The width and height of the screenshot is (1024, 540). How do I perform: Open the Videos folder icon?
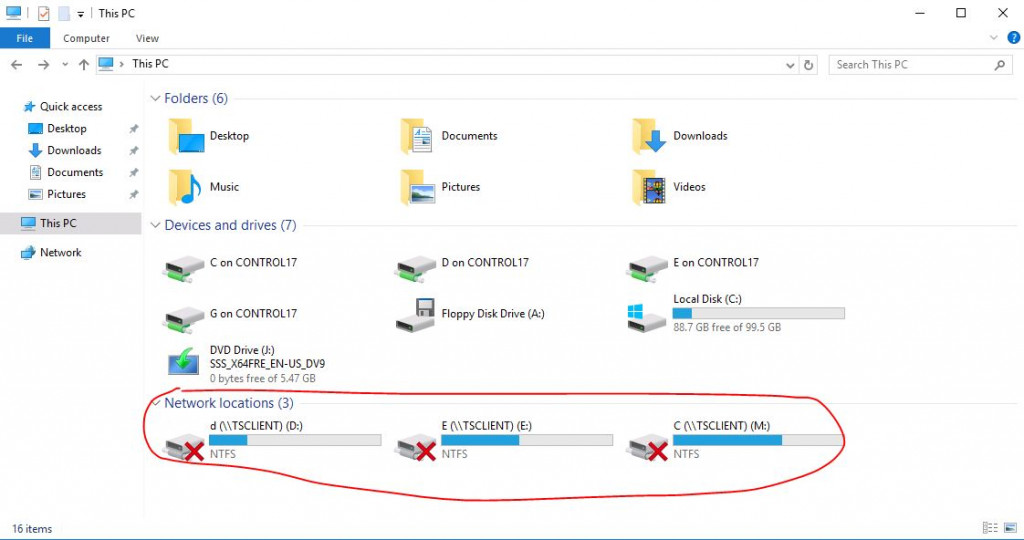coord(649,187)
